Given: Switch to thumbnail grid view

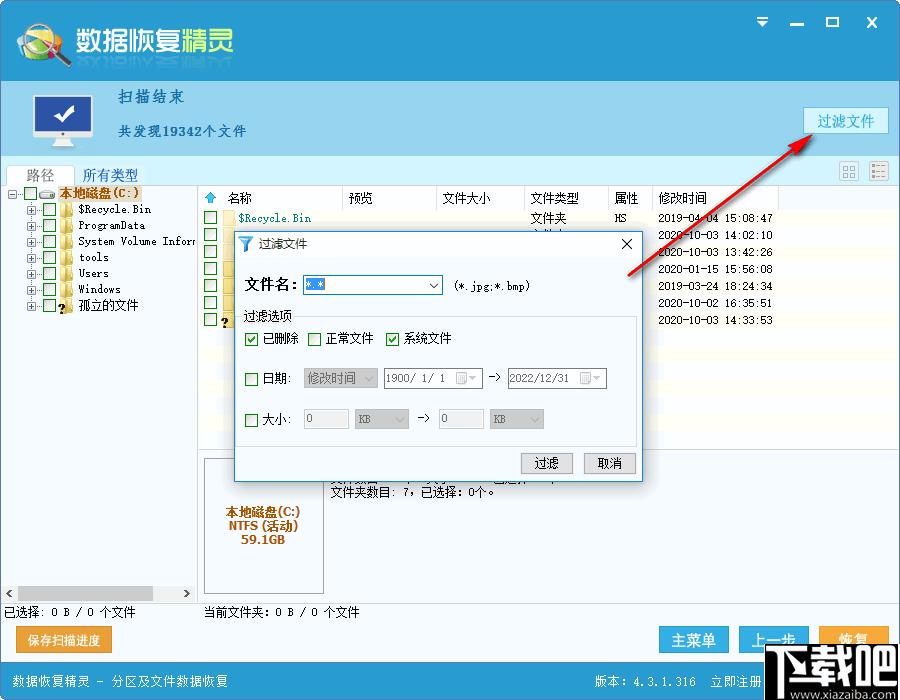Looking at the screenshot, I should point(849,172).
